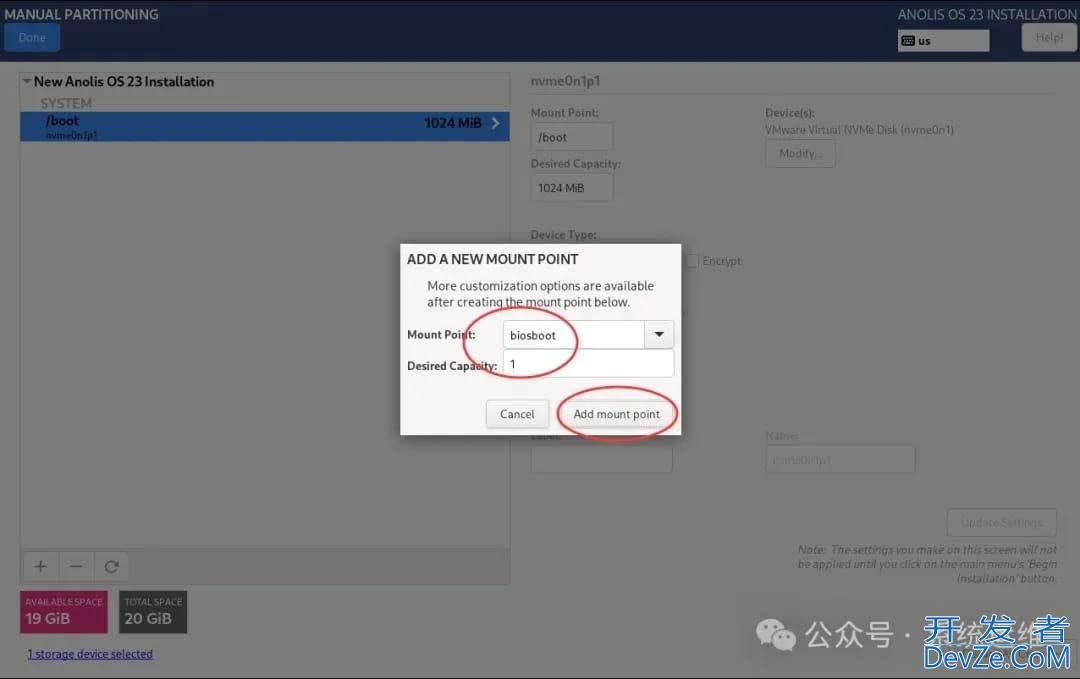The width and height of the screenshot is (1080, 679).
Task: Click the plus icon to add a mount point
Action: pyautogui.click(x=41, y=567)
